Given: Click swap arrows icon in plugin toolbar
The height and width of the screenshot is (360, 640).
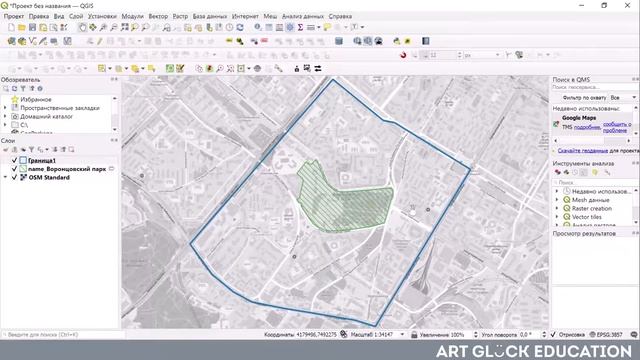Looking at the screenshot, I should [x=318, y=69].
